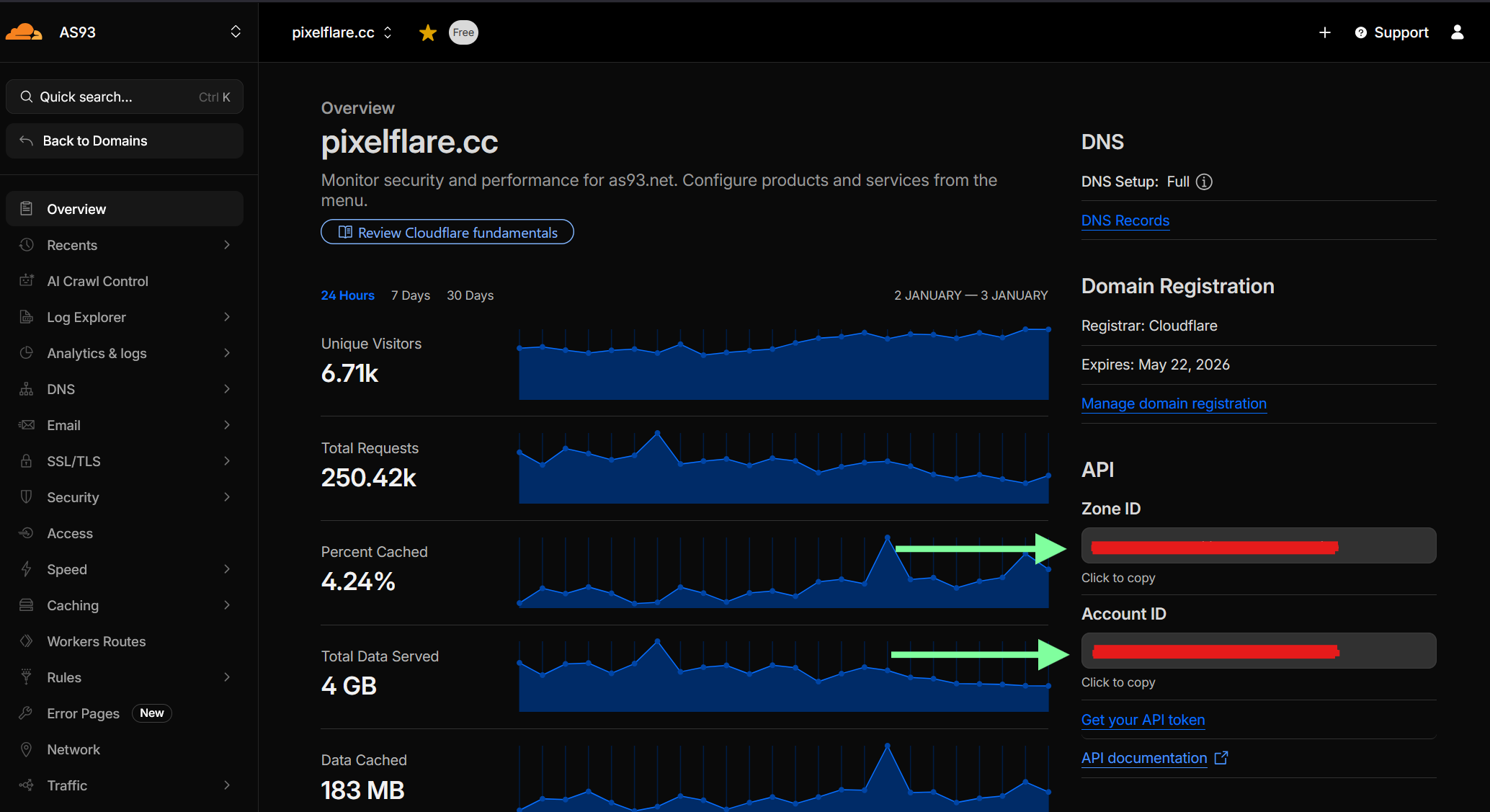Expand Analytics & logs section
The image size is (1490, 812).
(97, 353)
